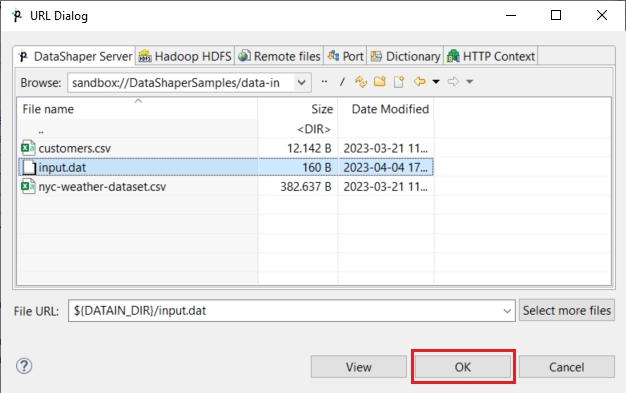Open the help question mark
The height and width of the screenshot is (393, 626).
[x=24, y=366]
